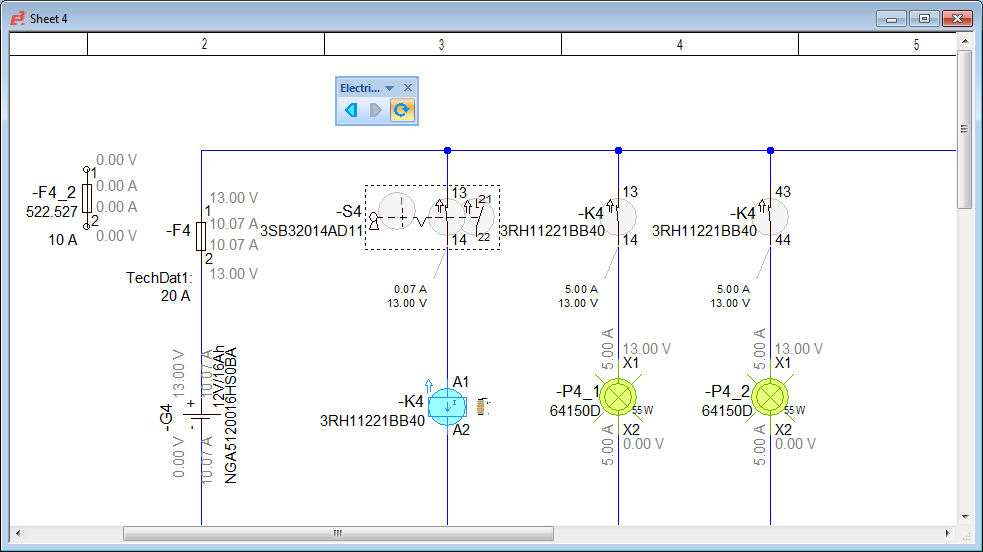The width and height of the screenshot is (983, 552).
Task: Click the horizontal scrollbar thumb
Action: 337,534
